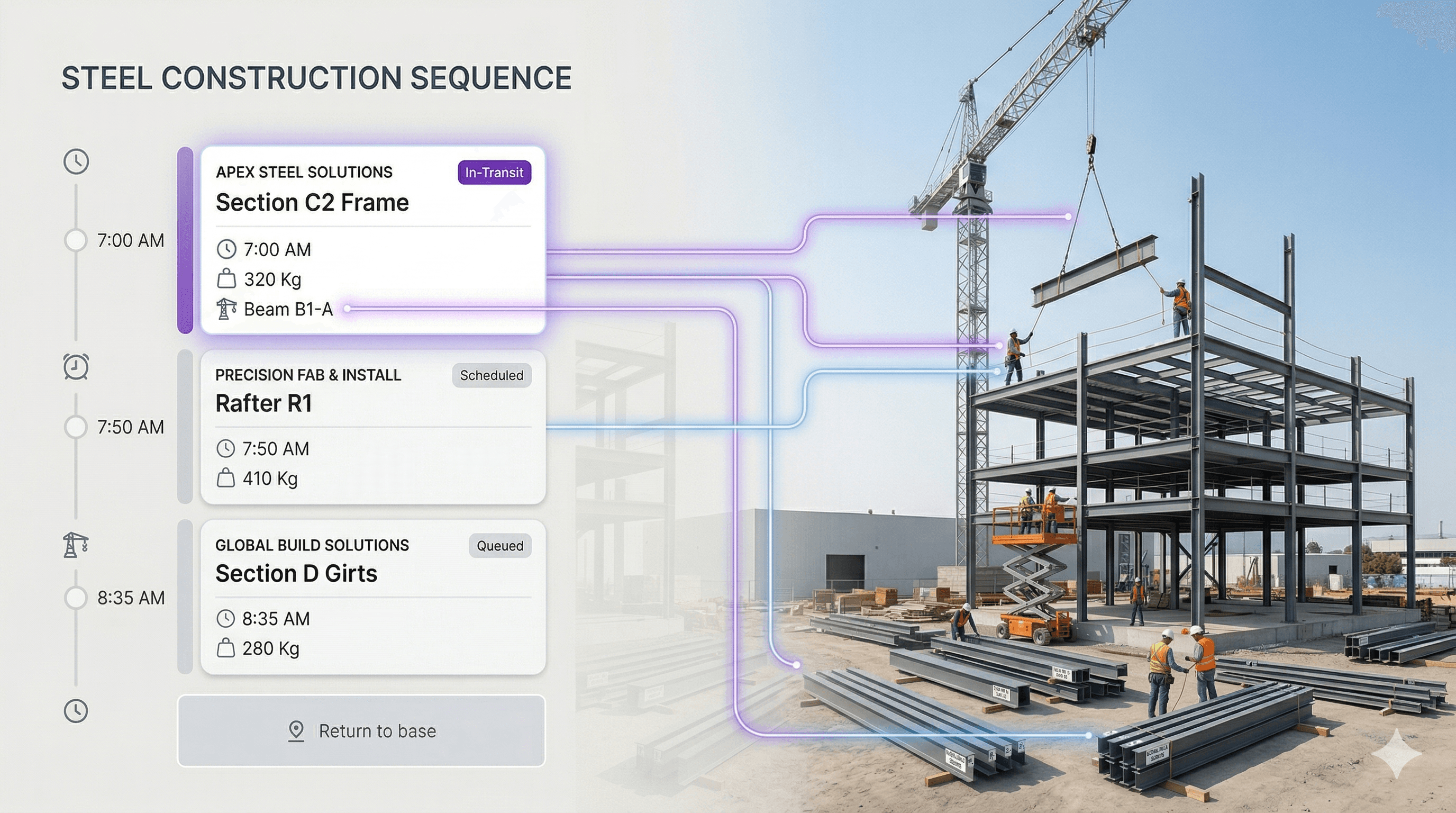The width and height of the screenshot is (1456, 813).
Task: Click the In-Transit status badge
Action: 494,173
